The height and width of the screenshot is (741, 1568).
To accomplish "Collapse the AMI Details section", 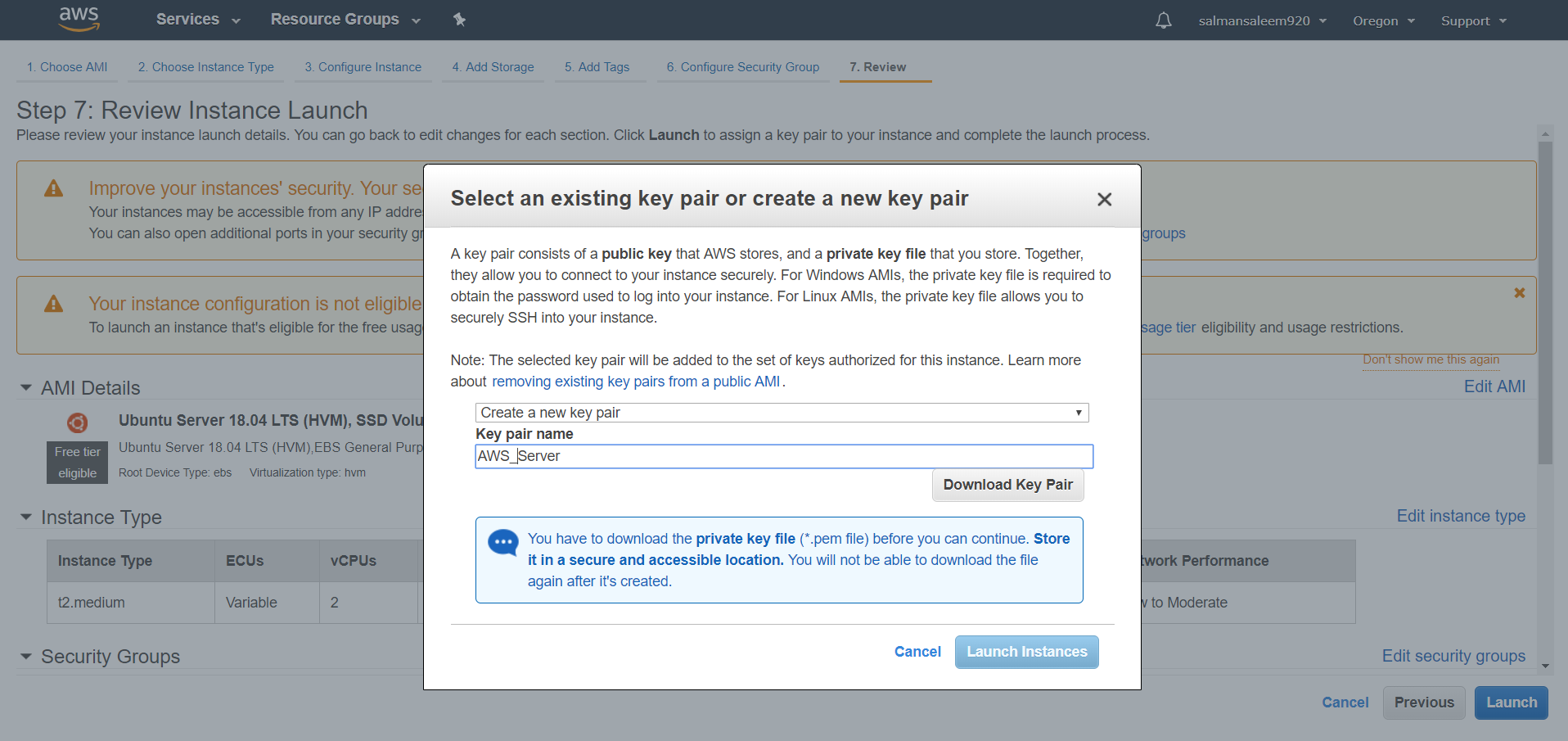I will (26, 387).
